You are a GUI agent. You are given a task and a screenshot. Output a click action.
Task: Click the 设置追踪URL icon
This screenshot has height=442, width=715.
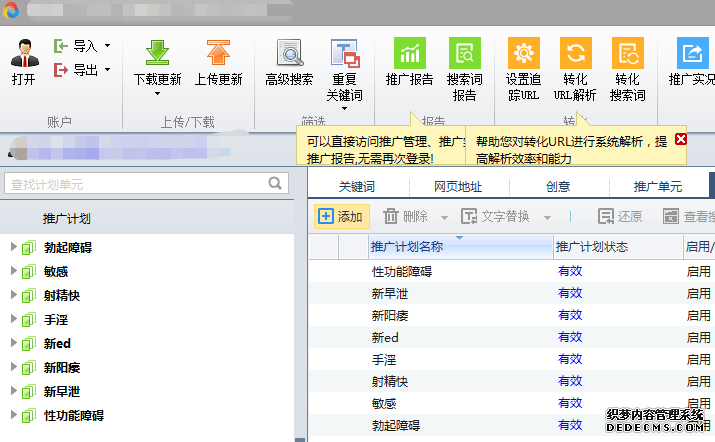tap(523, 54)
